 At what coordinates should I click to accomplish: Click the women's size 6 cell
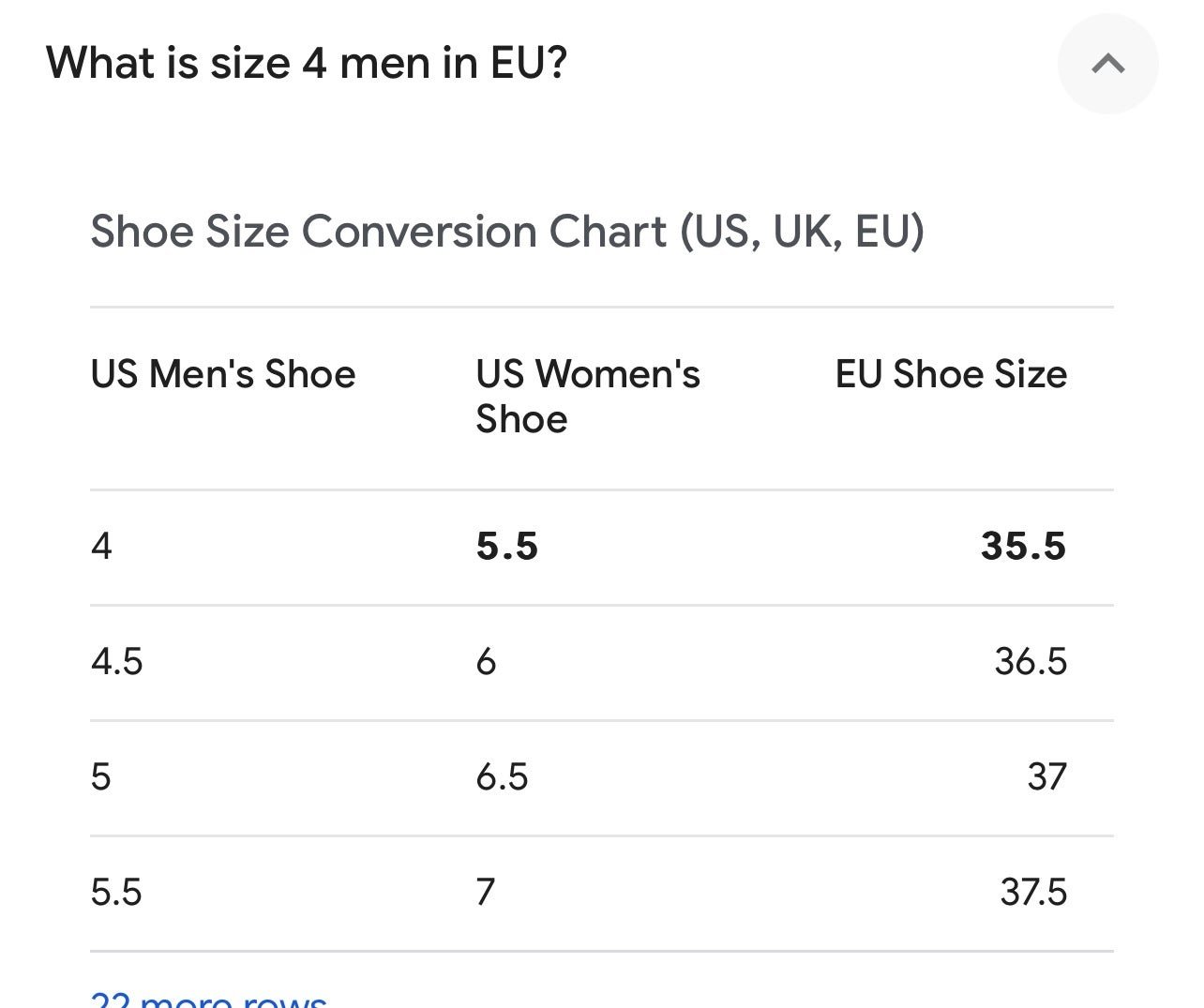click(x=486, y=662)
